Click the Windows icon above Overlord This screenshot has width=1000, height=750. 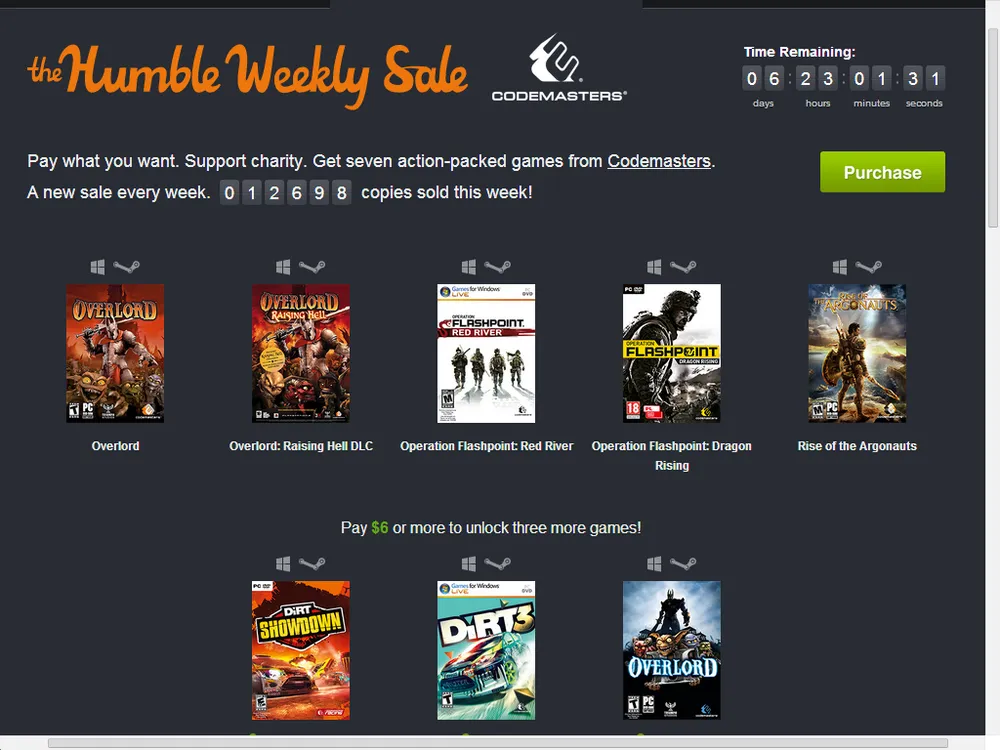tap(98, 267)
